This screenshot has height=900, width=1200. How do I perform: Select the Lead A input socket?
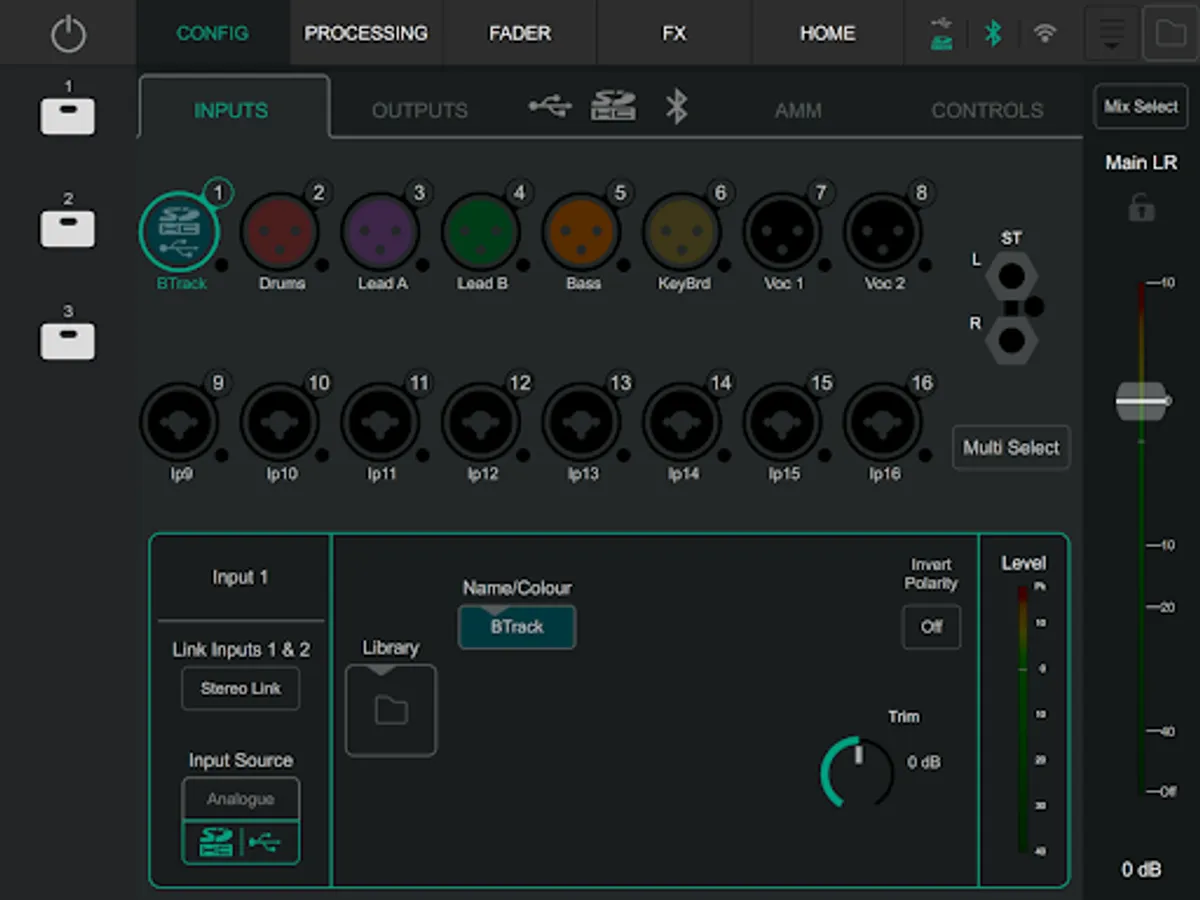[x=381, y=232]
